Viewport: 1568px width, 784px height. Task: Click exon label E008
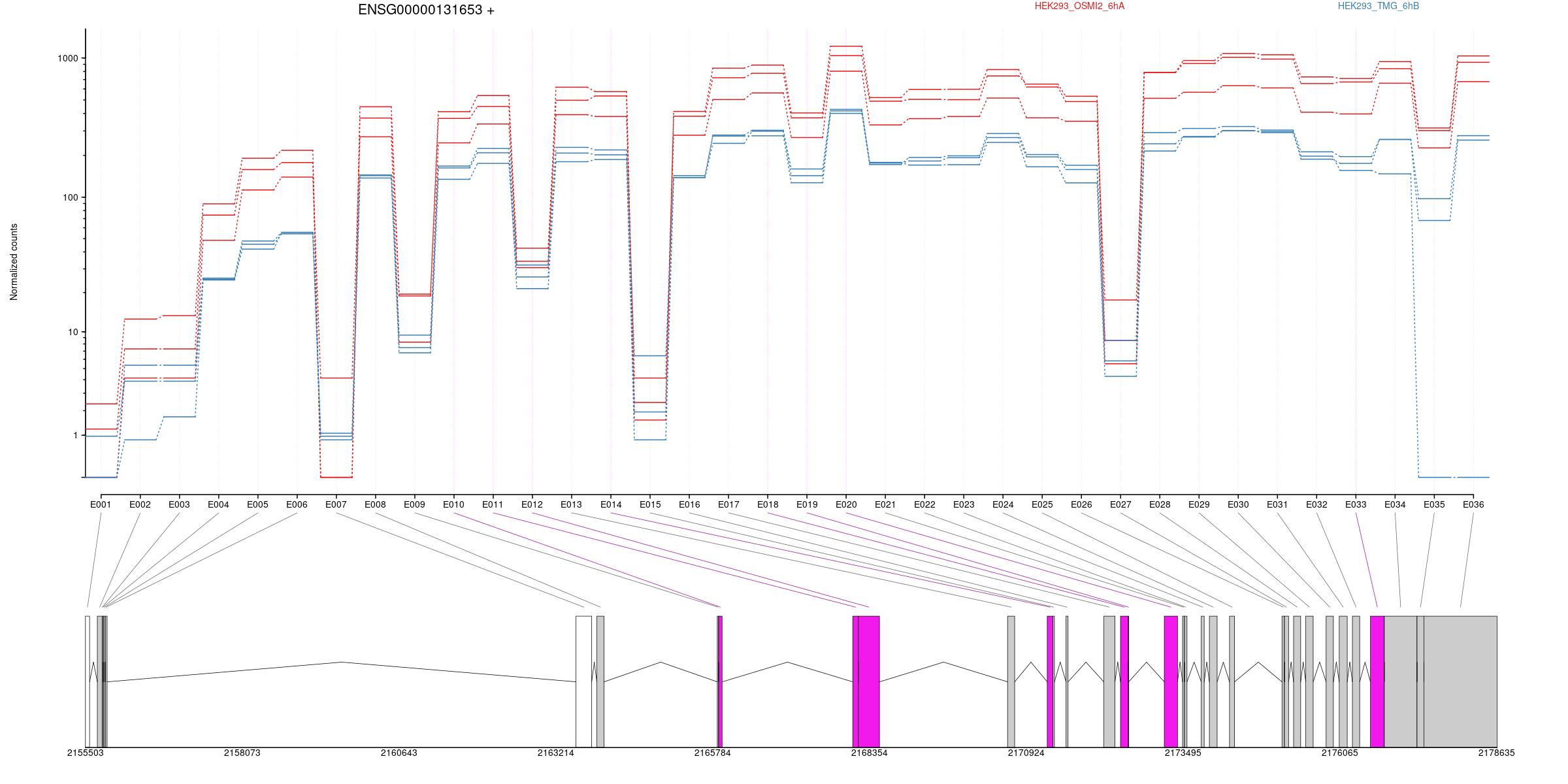(x=375, y=504)
